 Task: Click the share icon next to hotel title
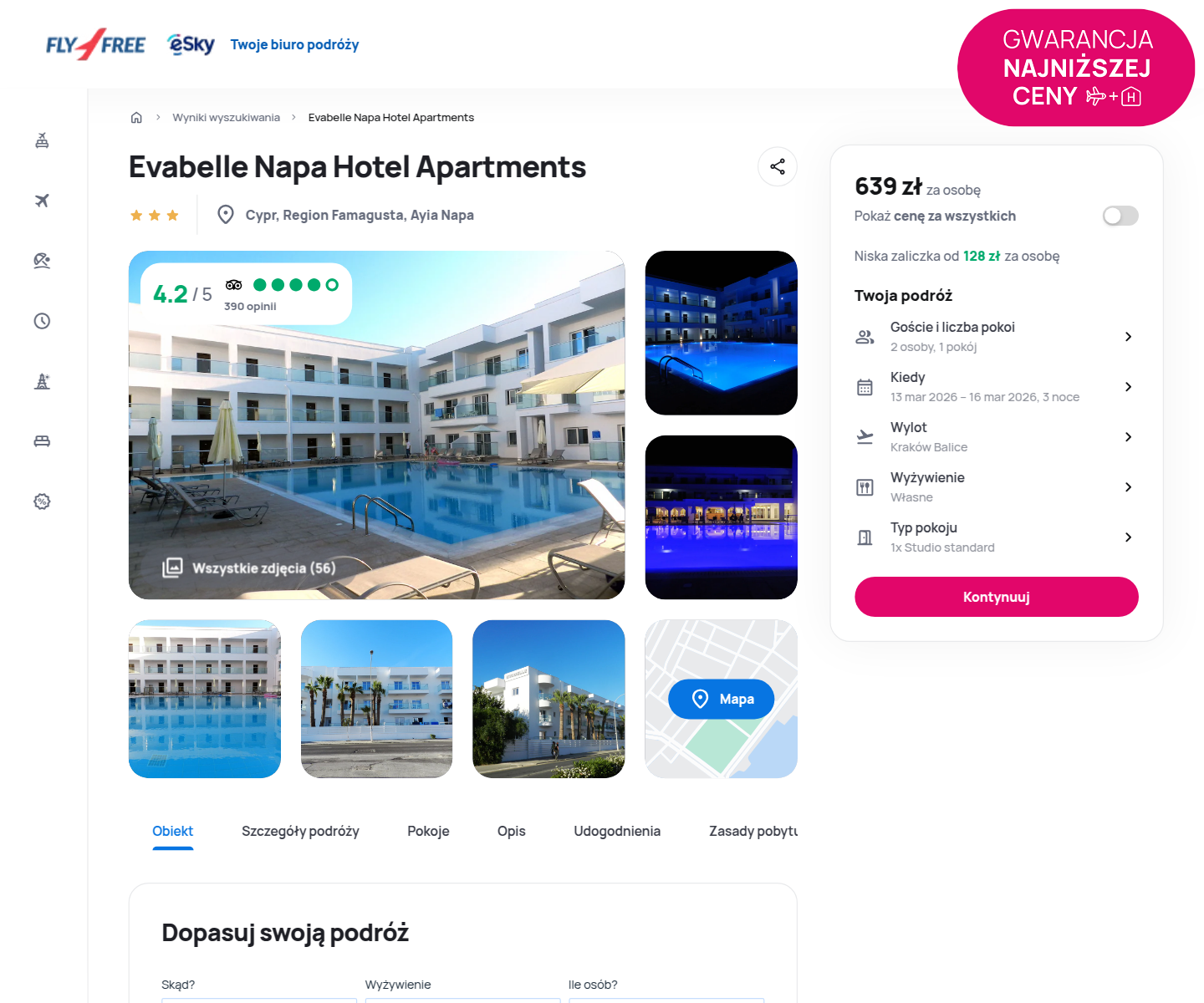tap(778, 166)
